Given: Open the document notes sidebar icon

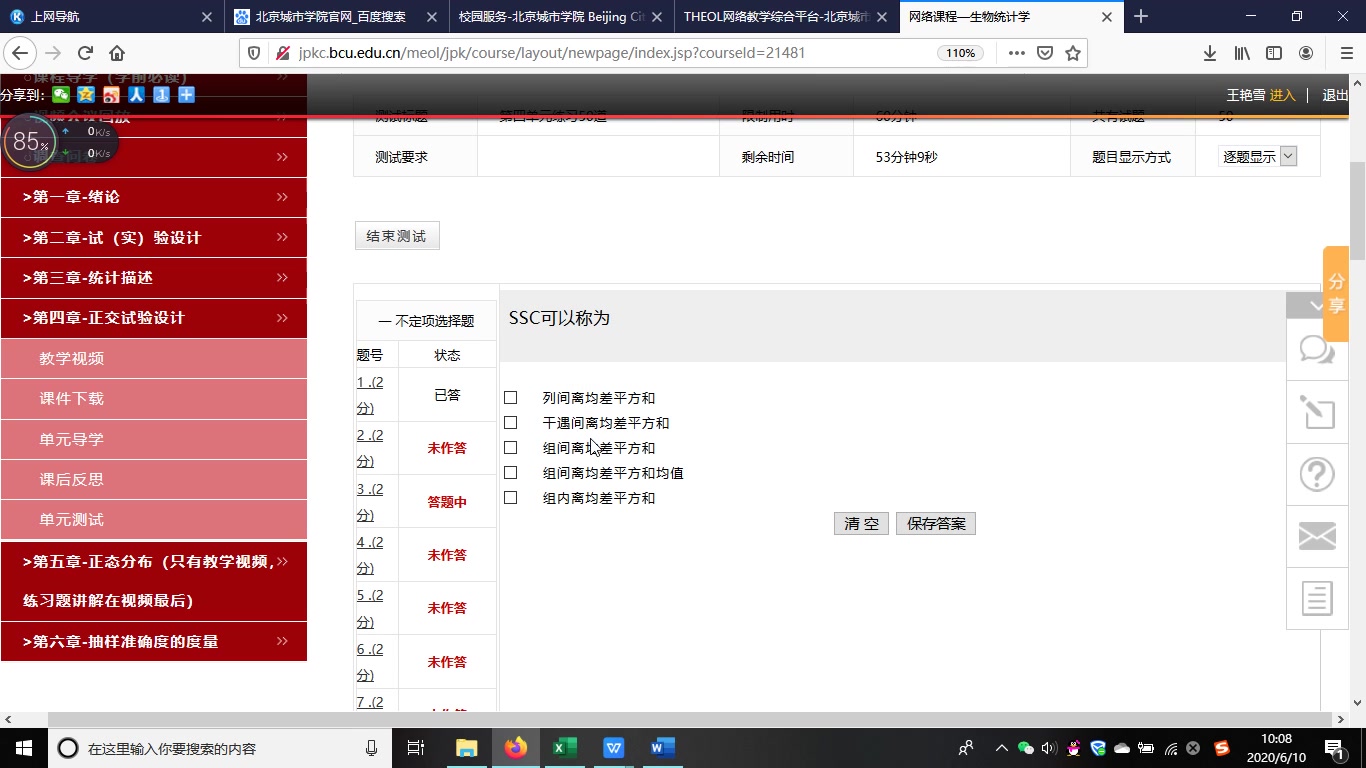Looking at the screenshot, I should [1317, 599].
